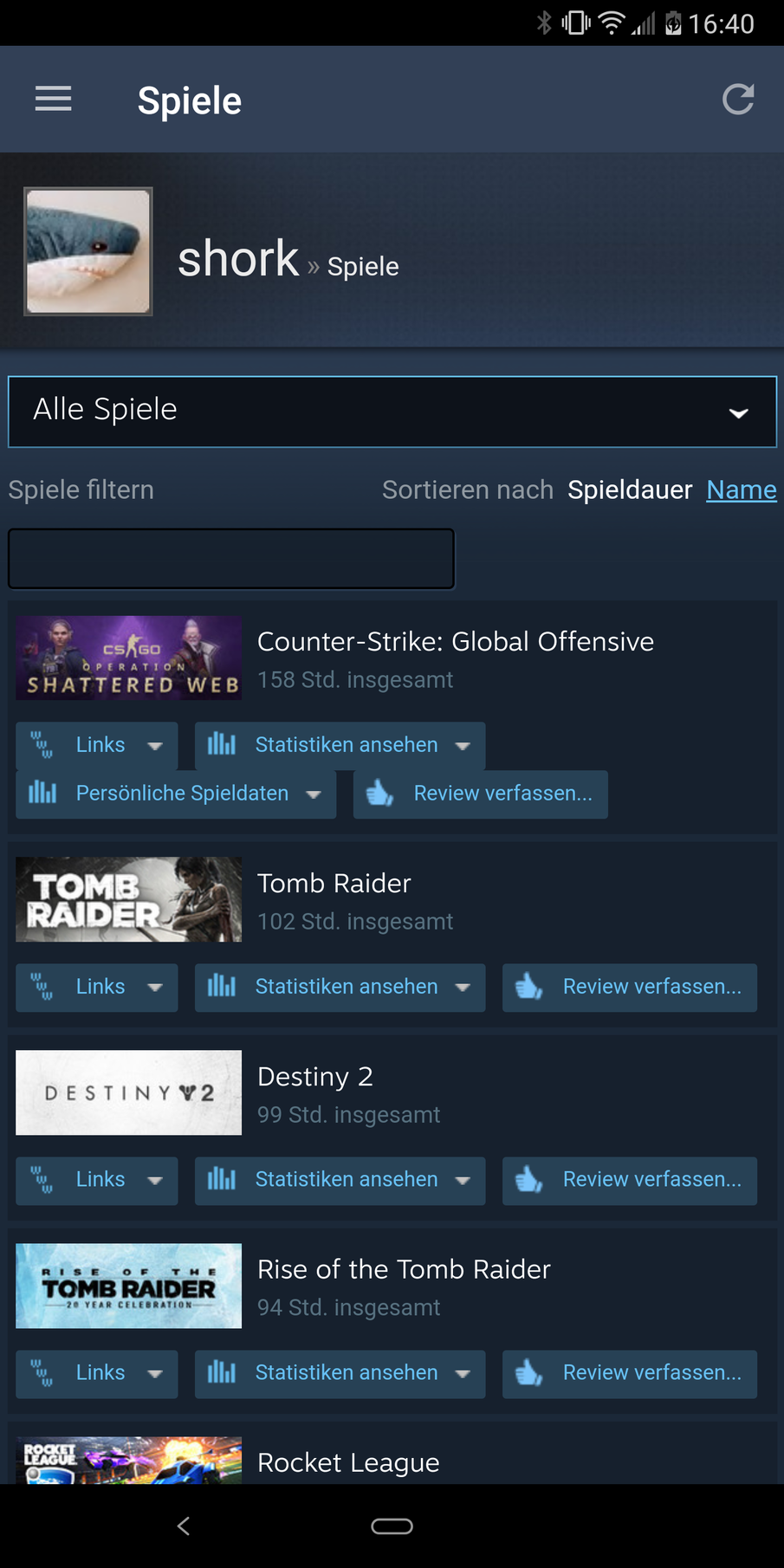The height and width of the screenshot is (1568, 784).
Task: Write a review for Counter-Strike
Action: point(481,794)
